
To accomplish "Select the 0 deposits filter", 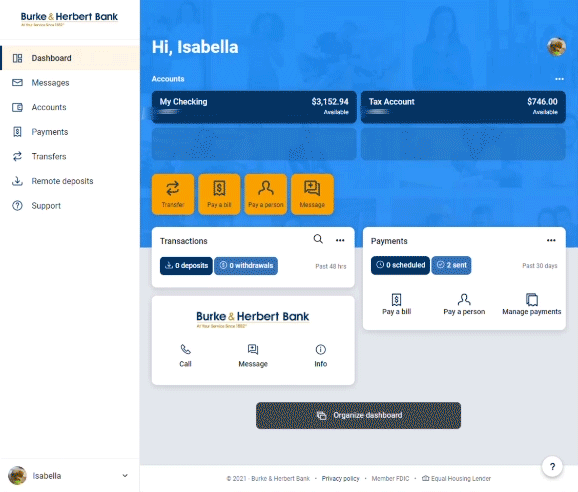I will pyautogui.click(x=186, y=266).
